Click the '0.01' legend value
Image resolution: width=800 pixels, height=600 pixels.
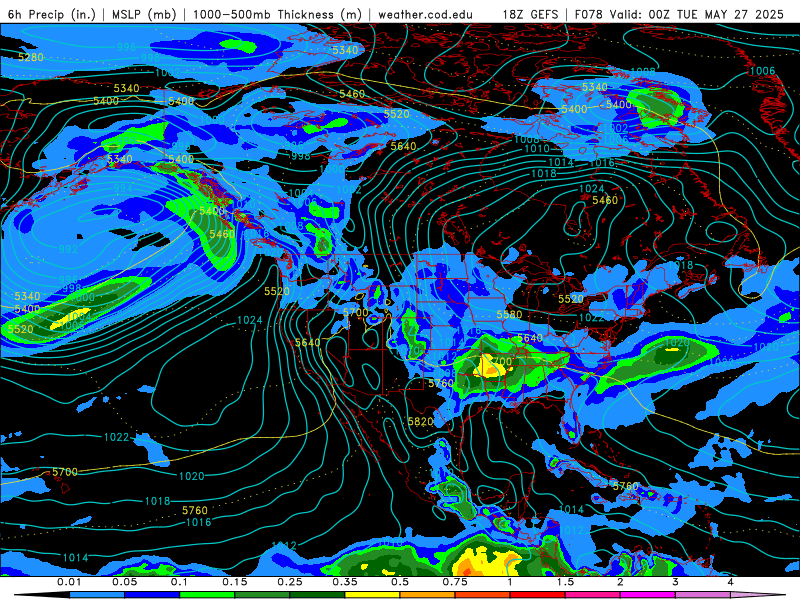click(x=69, y=582)
